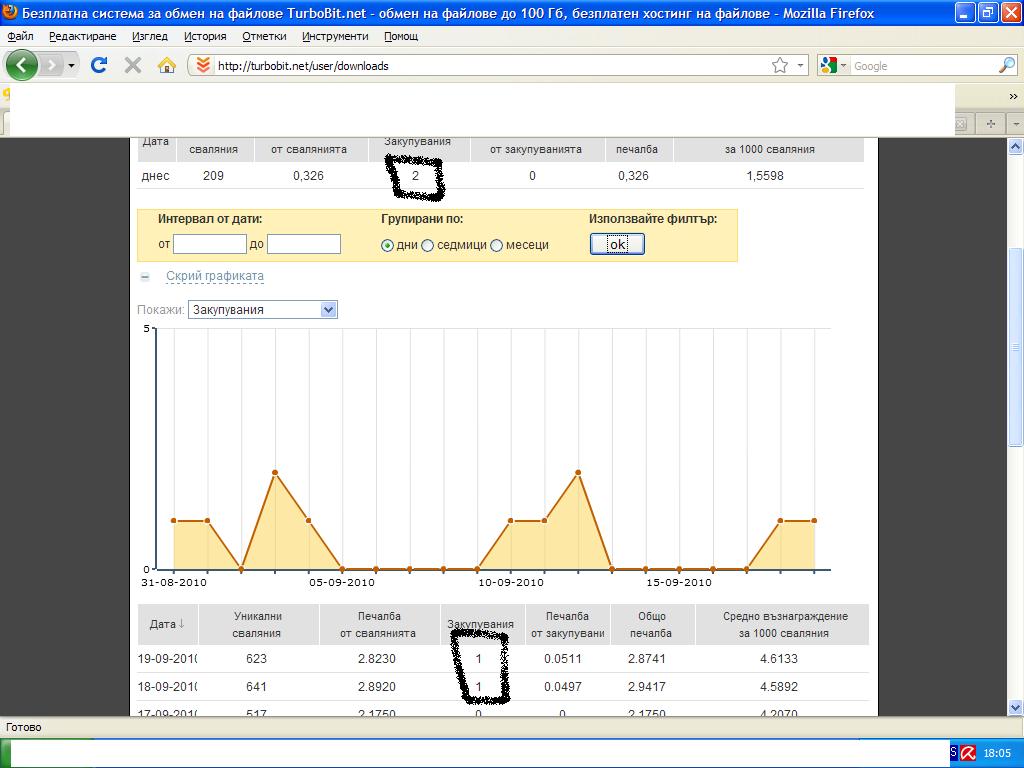Click the blue 'S' system tray icon
1024x768 pixels.
click(x=953, y=753)
